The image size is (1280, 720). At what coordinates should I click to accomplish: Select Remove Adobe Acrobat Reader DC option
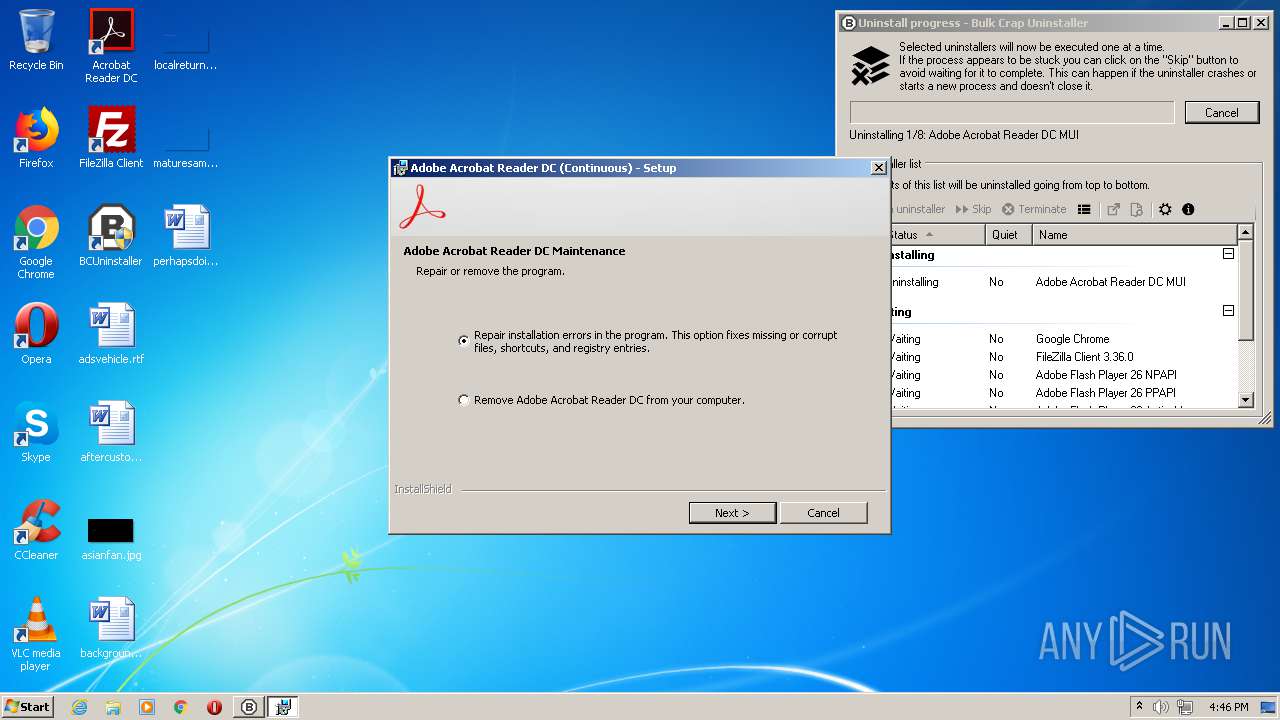[463, 400]
